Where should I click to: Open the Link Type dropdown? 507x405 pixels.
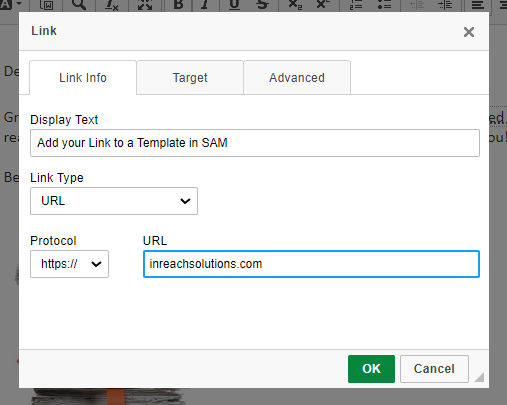[114, 201]
